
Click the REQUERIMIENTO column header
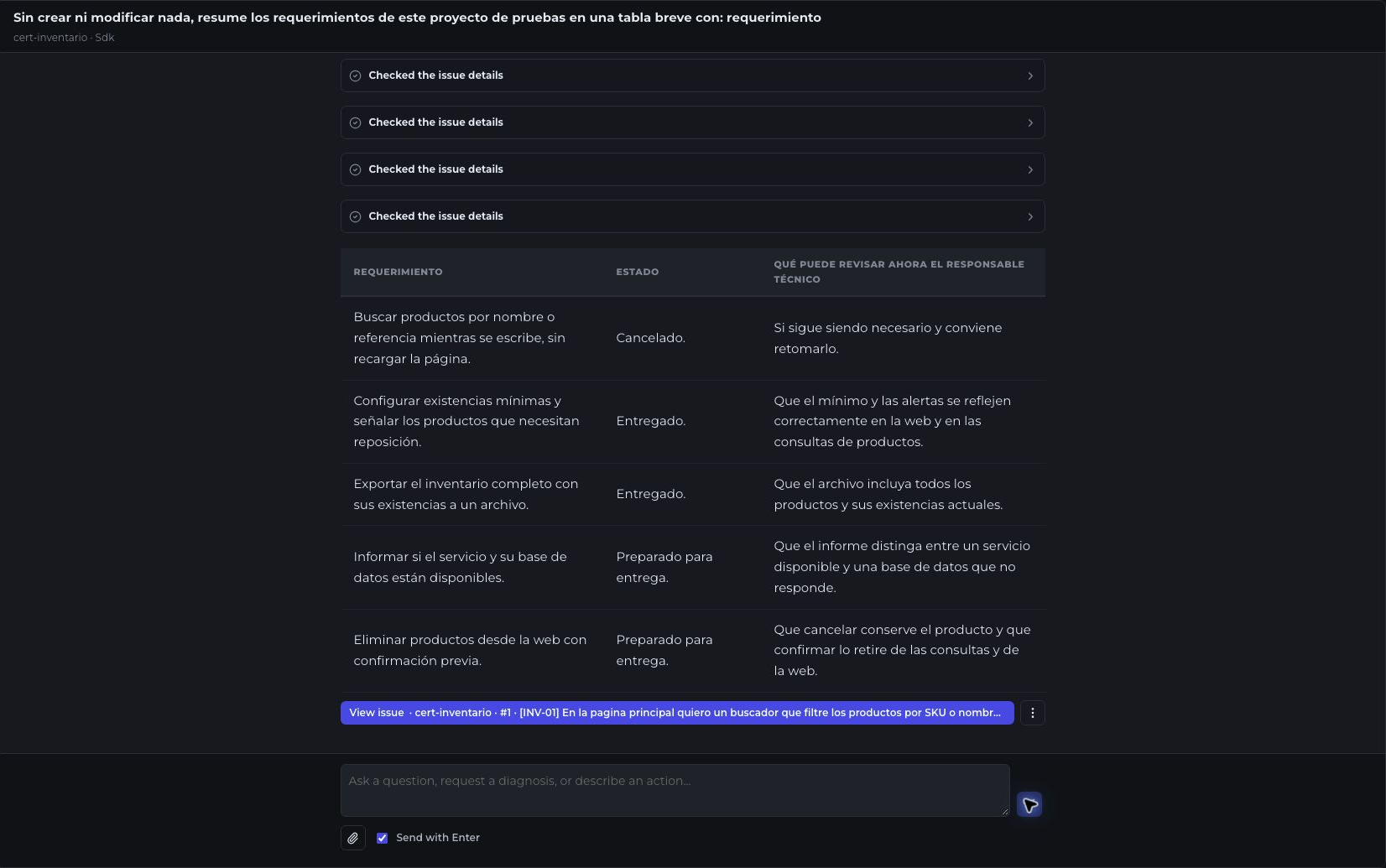[x=398, y=272]
